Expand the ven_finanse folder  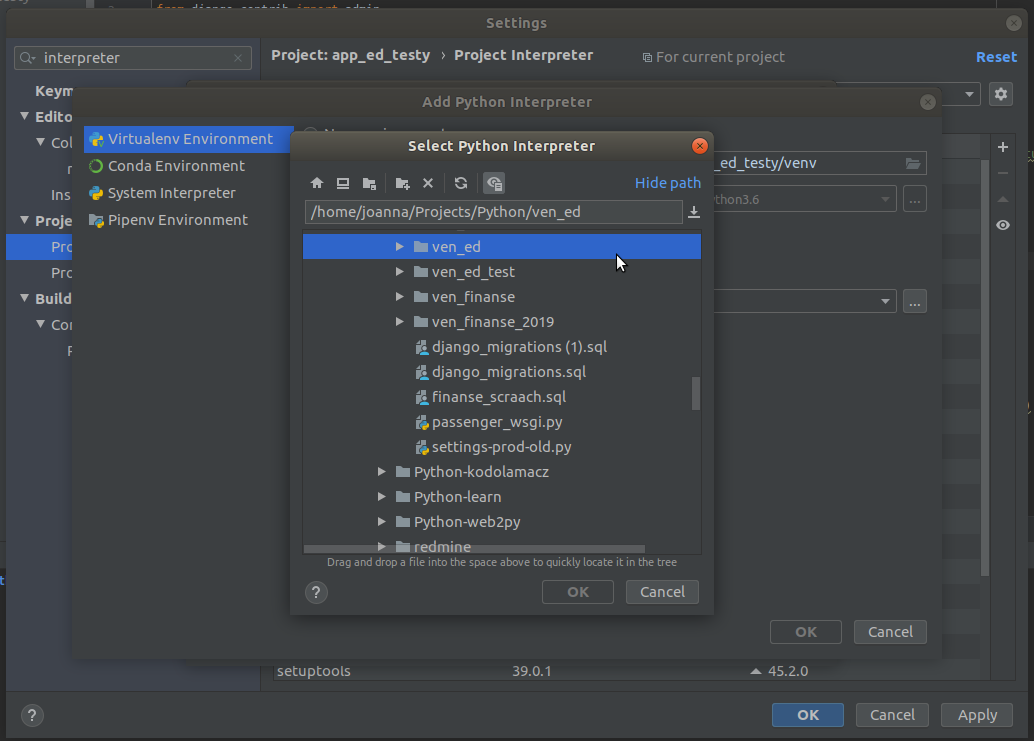point(400,297)
